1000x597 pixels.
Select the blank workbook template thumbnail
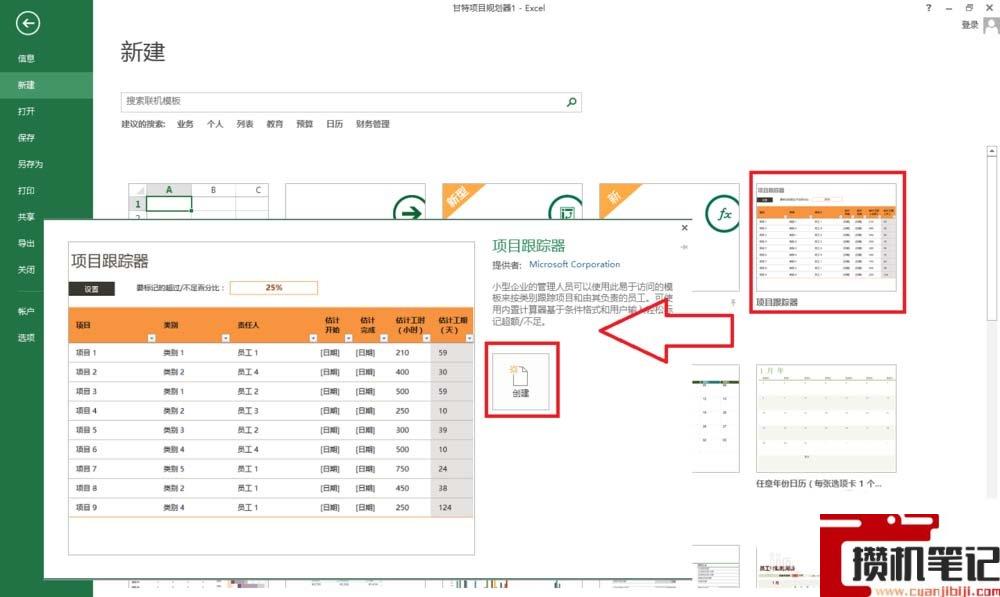(198, 201)
